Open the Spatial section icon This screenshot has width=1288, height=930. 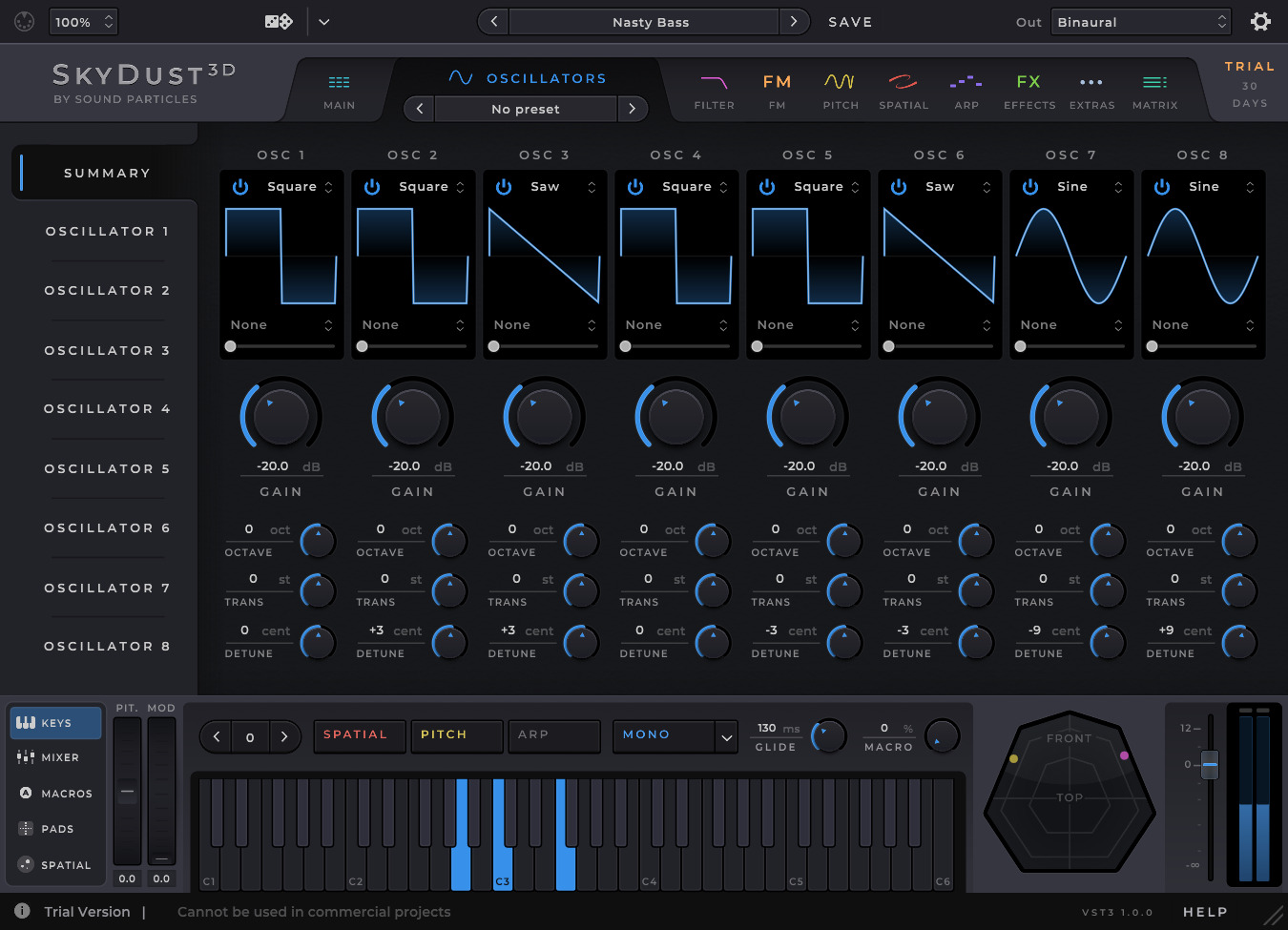(903, 82)
